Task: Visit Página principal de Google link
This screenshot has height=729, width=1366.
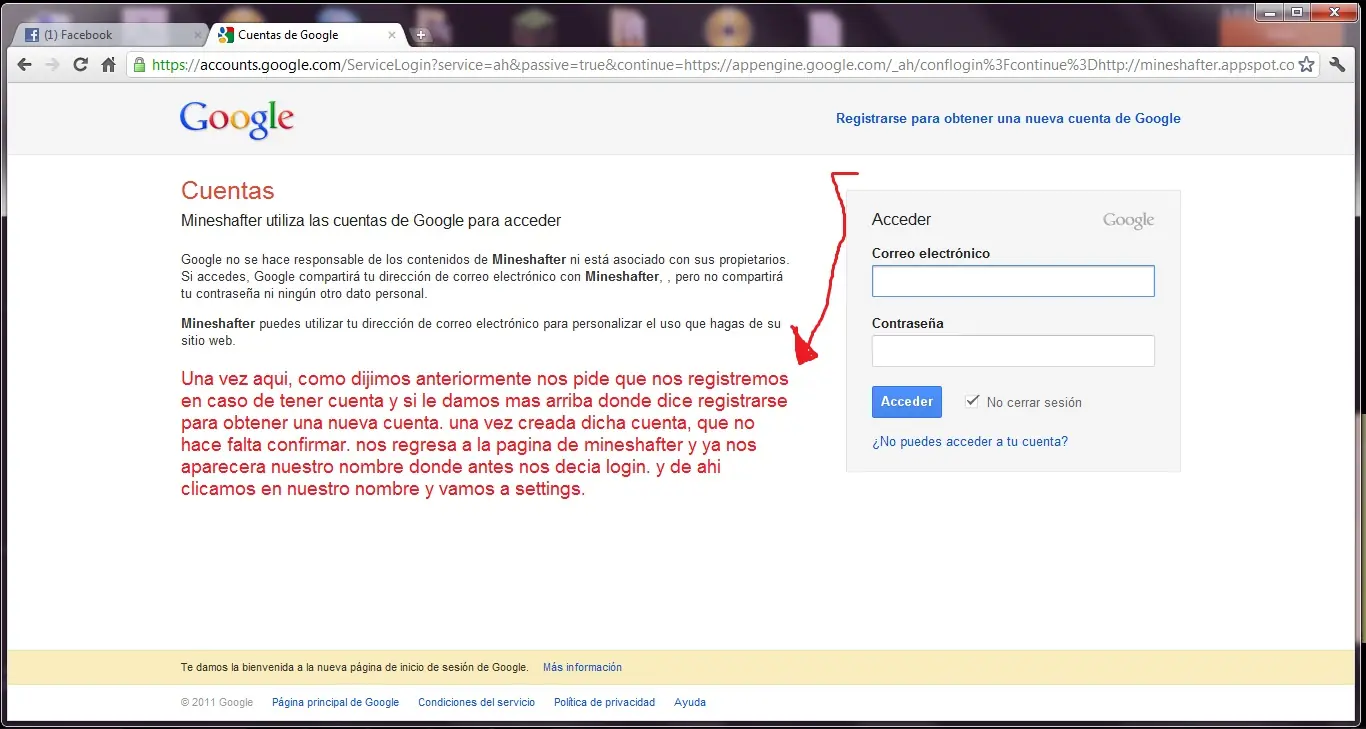Action: coord(335,702)
